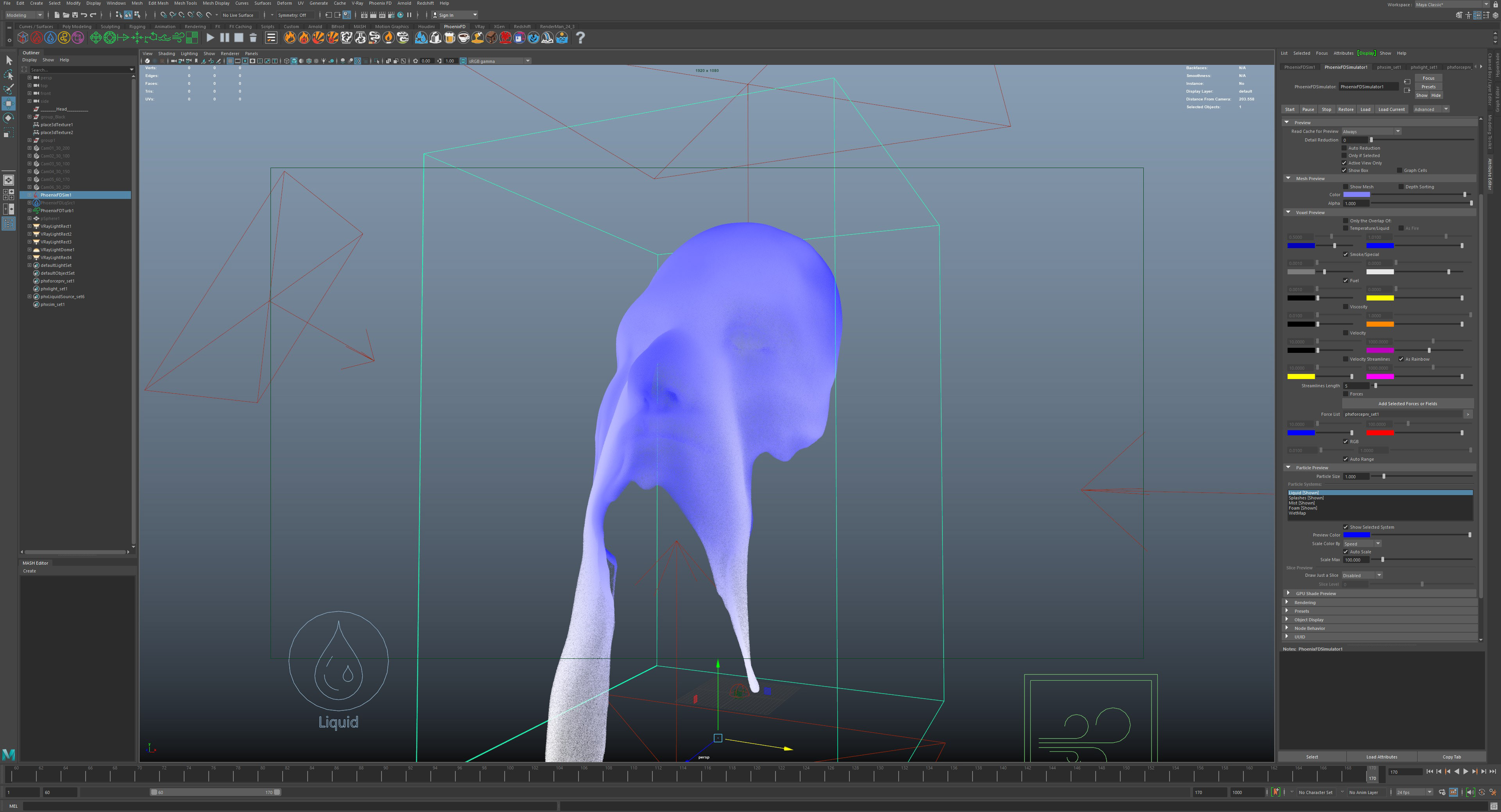Viewport: 1501px width, 812px height.
Task: Collapse the Mesh Preview section
Action: [x=1288, y=179]
